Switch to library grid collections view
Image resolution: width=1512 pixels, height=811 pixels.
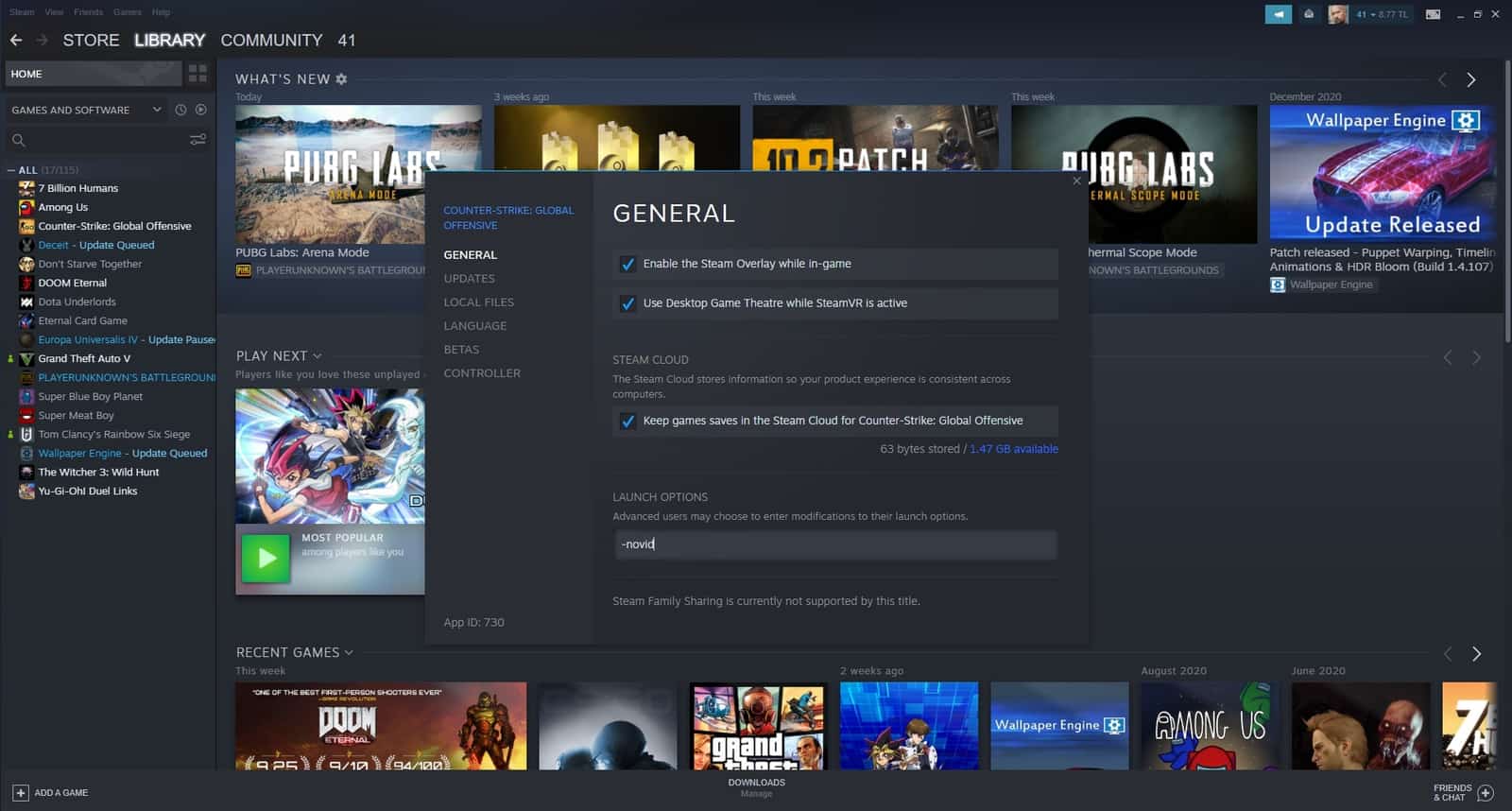click(198, 73)
